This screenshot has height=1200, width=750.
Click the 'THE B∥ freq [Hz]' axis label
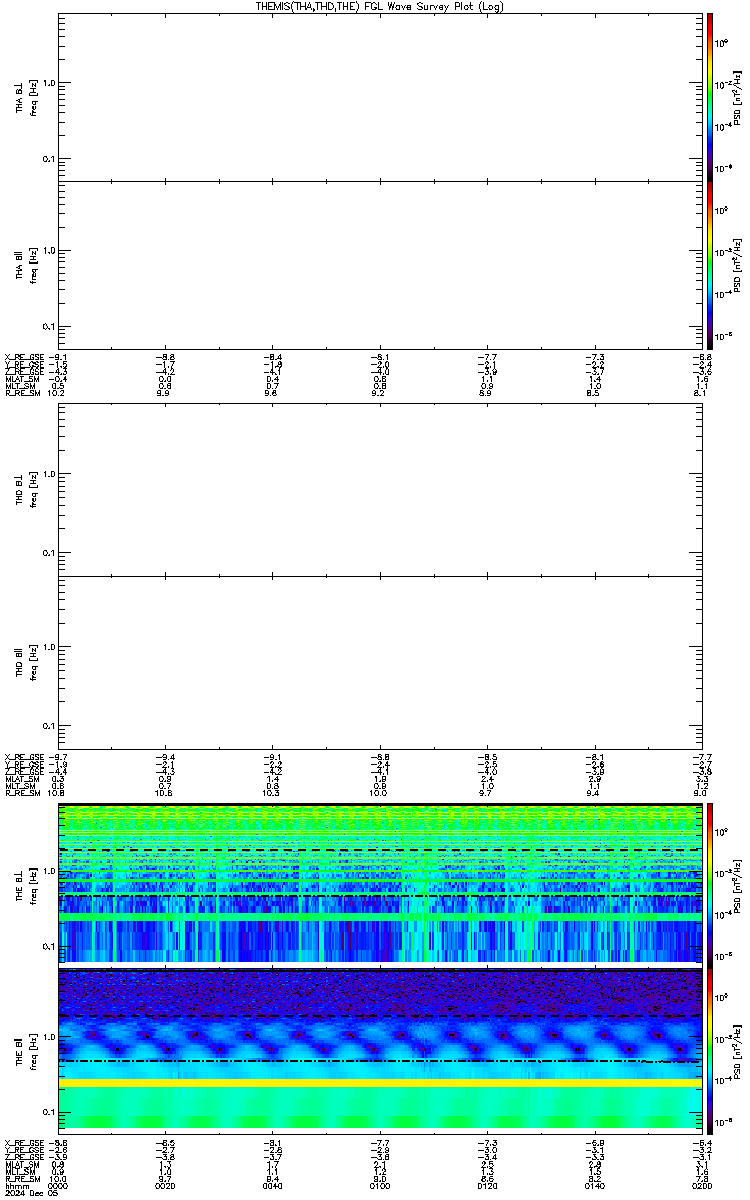26,1050
